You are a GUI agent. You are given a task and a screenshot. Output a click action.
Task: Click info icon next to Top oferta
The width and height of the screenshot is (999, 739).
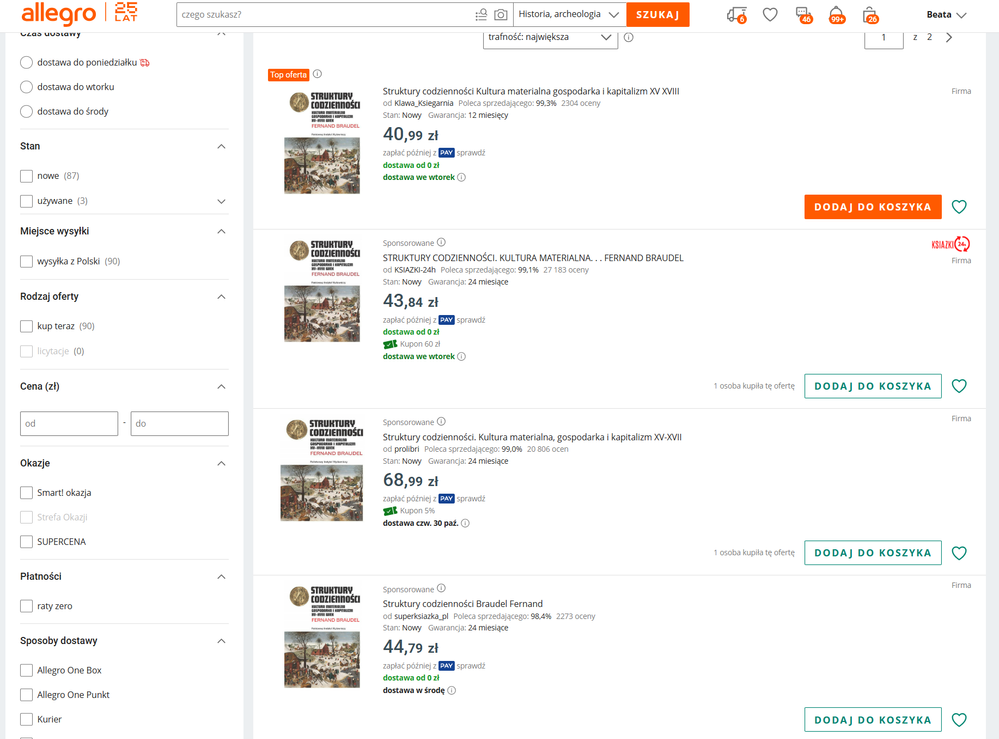click(318, 74)
